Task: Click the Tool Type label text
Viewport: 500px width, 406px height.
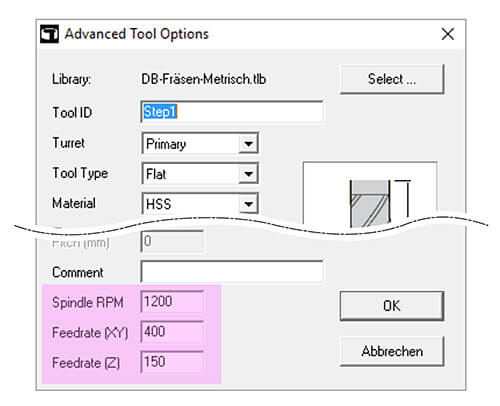Action: pos(80,173)
